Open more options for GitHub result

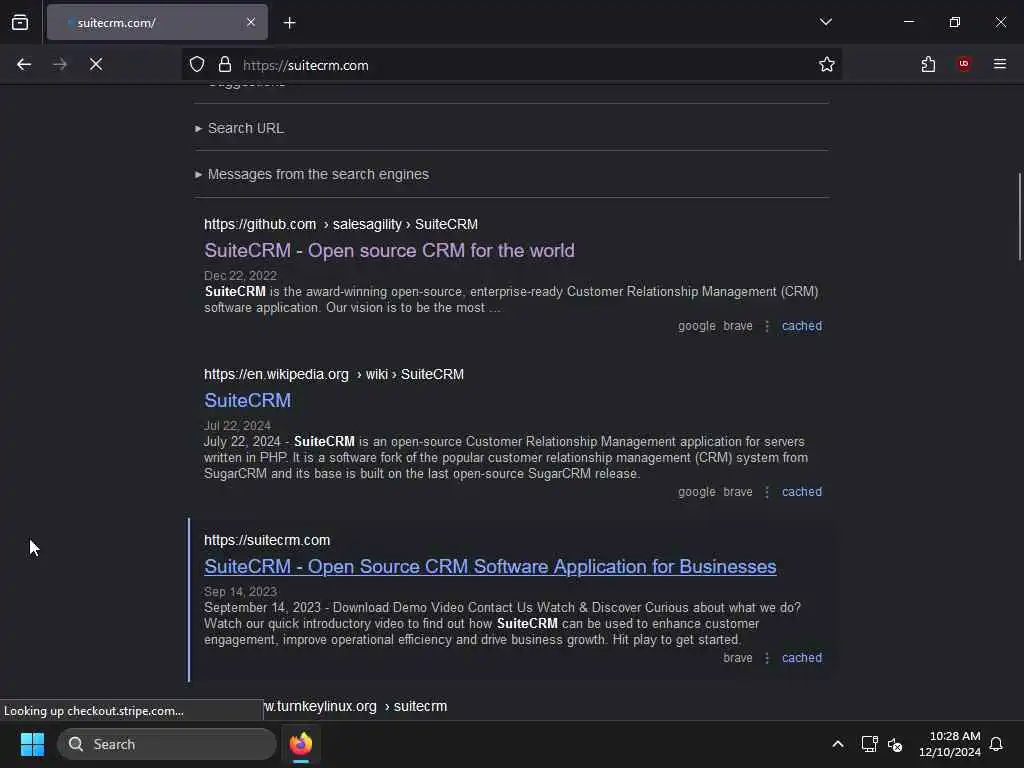767,326
